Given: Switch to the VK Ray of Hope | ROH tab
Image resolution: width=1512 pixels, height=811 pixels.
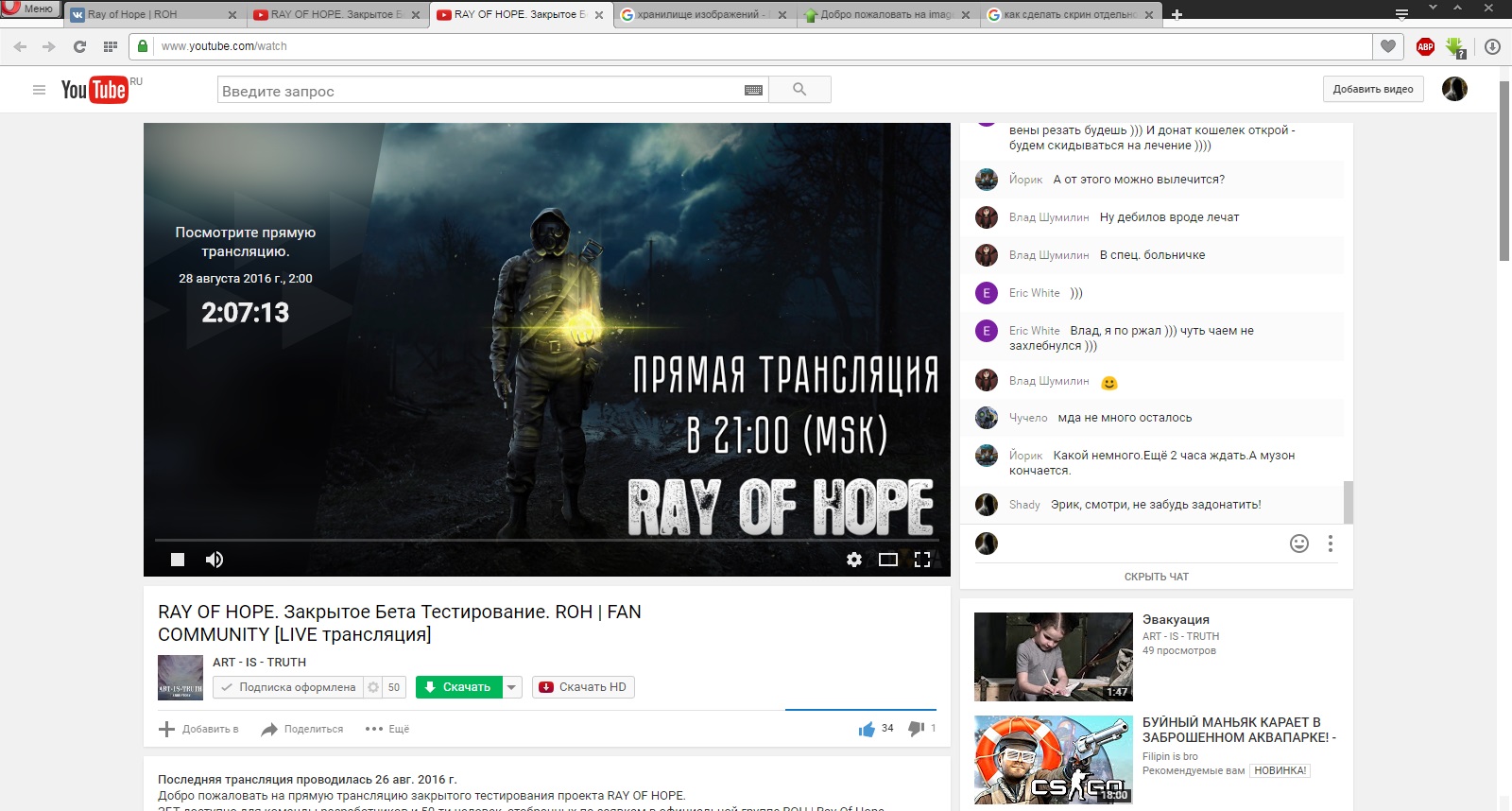Looking at the screenshot, I should coord(152,14).
